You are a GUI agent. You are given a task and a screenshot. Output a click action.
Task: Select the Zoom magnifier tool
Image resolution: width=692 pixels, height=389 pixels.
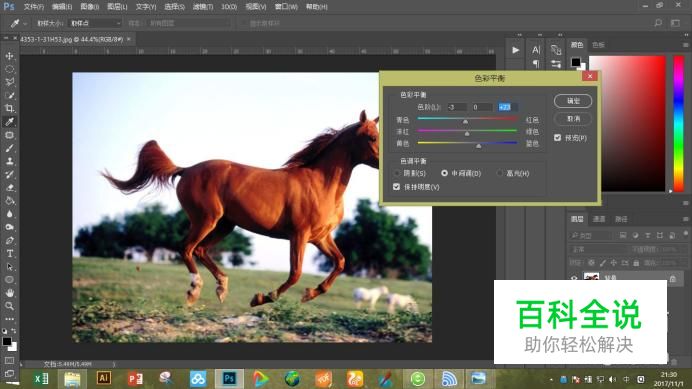(x=9, y=306)
